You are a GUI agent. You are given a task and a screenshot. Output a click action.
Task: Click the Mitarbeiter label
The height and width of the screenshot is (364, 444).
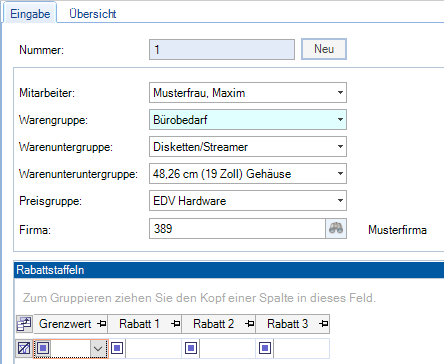[47, 93]
